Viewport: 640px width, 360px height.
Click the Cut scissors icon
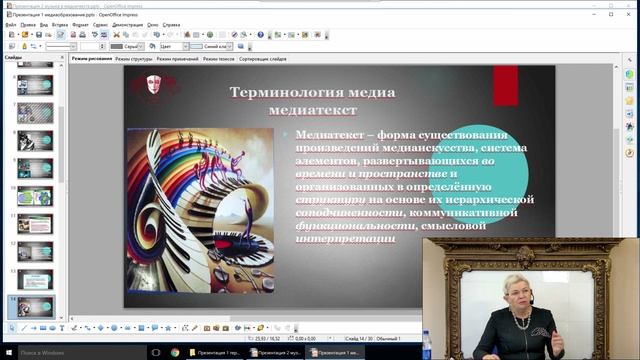pos(116,35)
